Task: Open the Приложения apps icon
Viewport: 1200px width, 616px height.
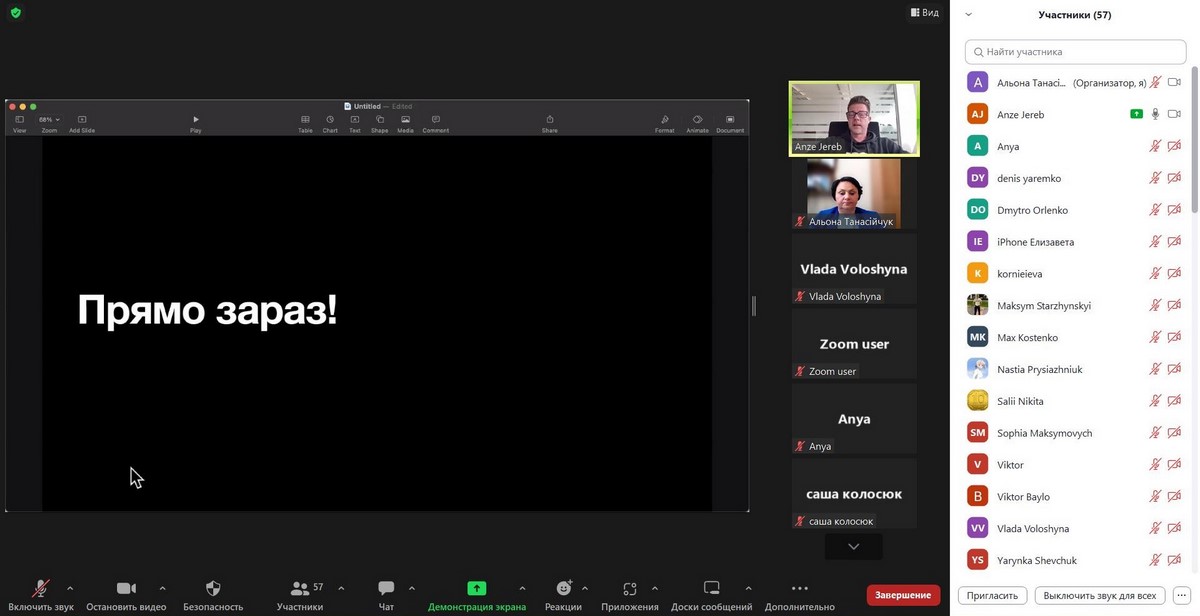Action: coord(630,589)
